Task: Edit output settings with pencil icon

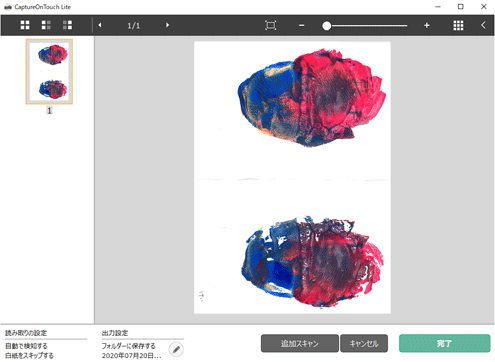Action: point(176,349)
